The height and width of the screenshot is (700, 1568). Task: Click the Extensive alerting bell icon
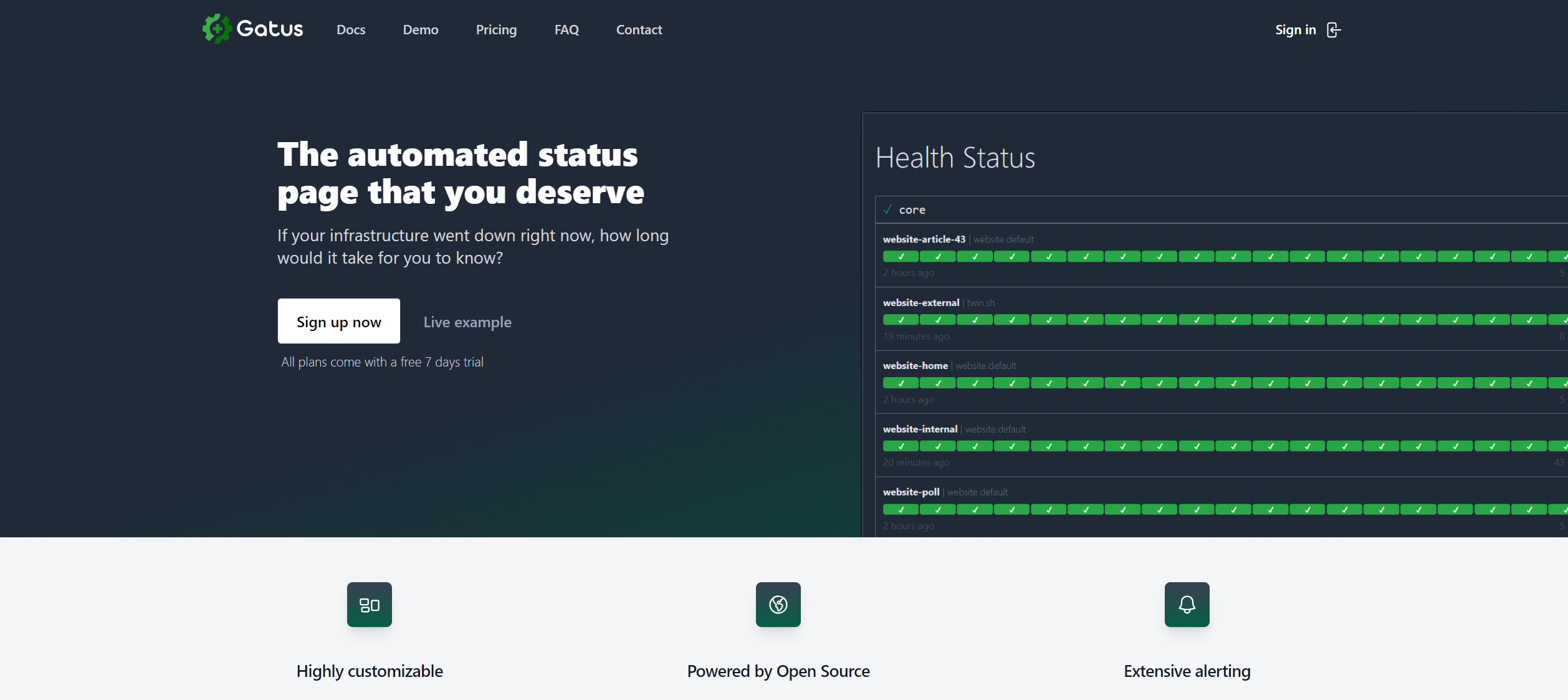pos(1187,605)
